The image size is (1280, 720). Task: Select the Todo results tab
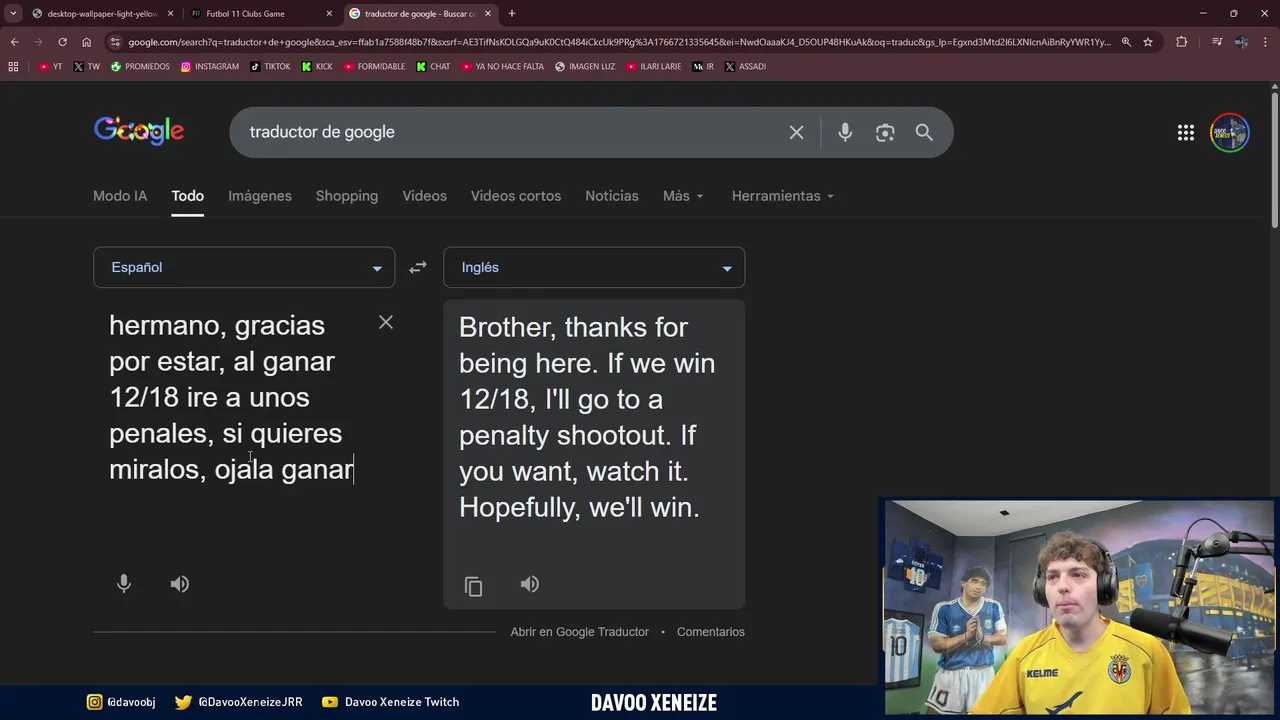pos(187,196)
